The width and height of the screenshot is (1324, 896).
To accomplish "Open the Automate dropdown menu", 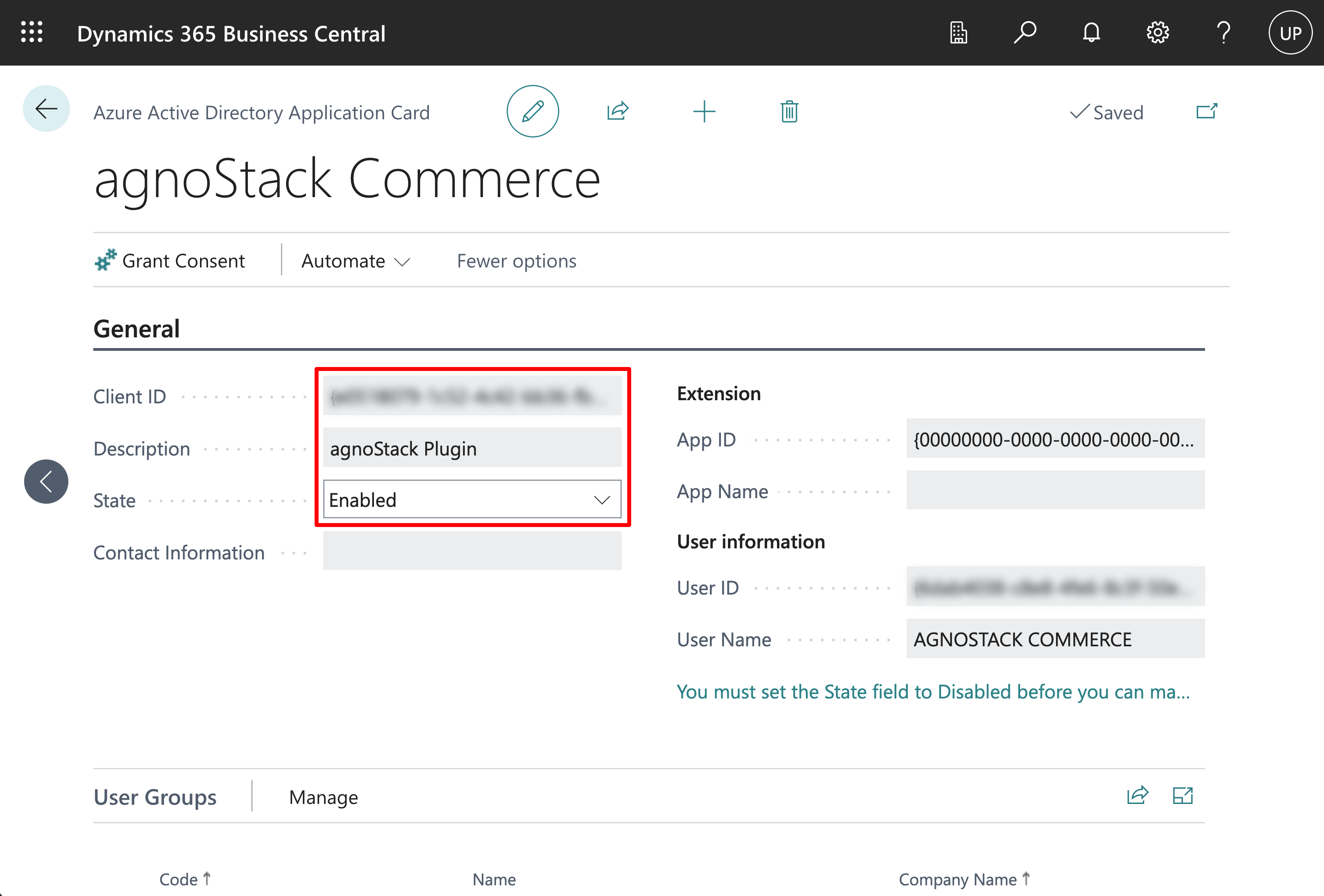I will 355,261.
